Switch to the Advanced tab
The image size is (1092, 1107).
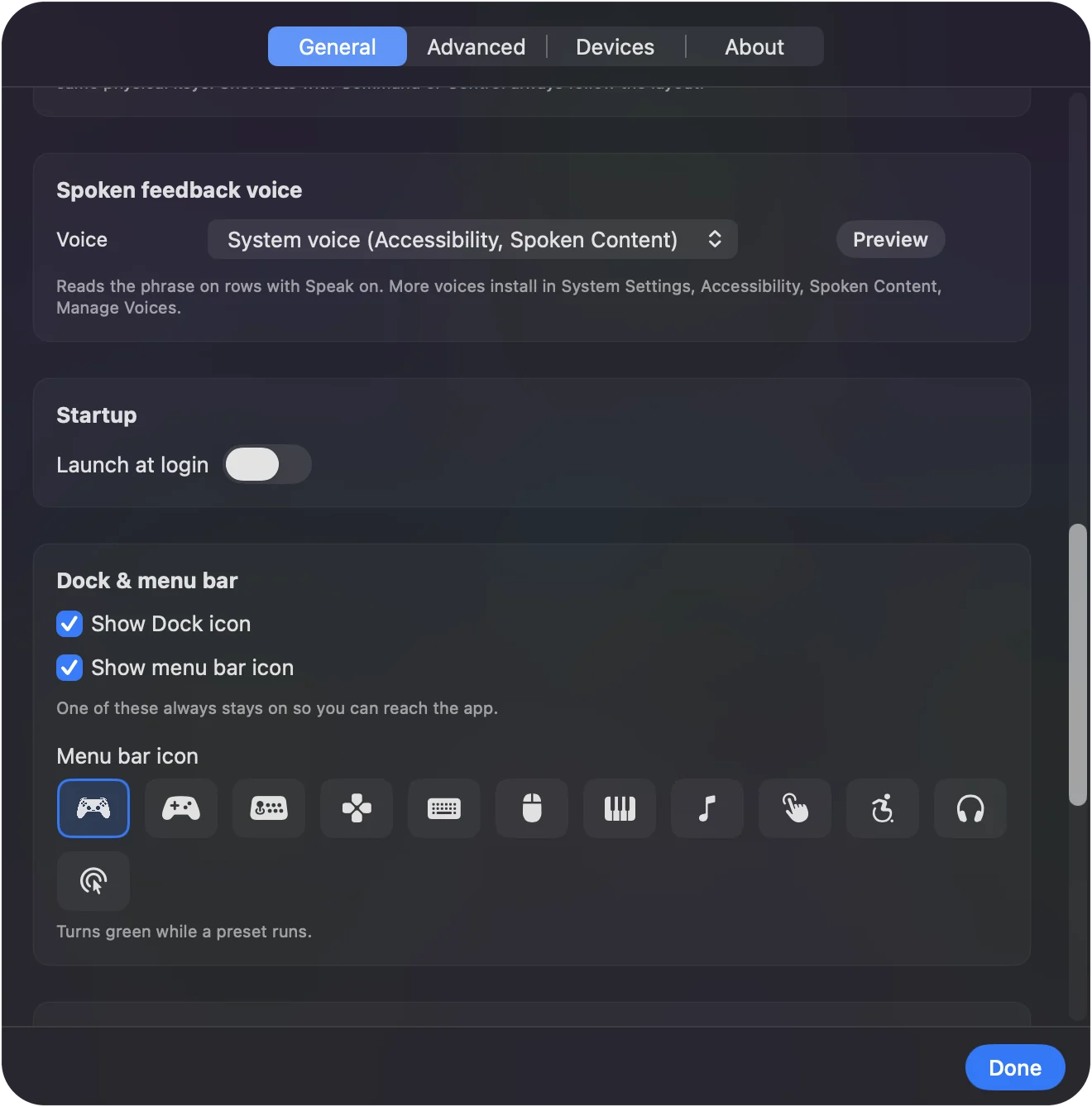pos(477,46)
